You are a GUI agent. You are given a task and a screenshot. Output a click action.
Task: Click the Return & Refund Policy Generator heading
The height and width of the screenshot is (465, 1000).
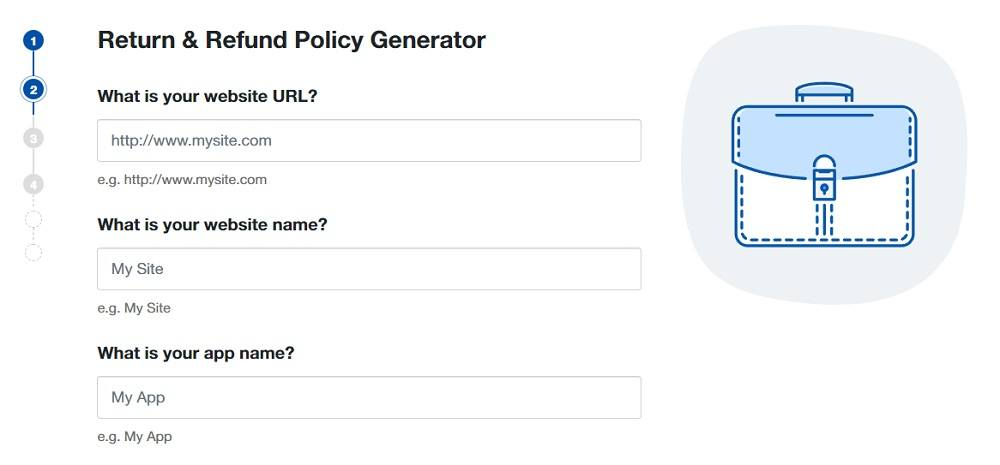pos(291,41)
